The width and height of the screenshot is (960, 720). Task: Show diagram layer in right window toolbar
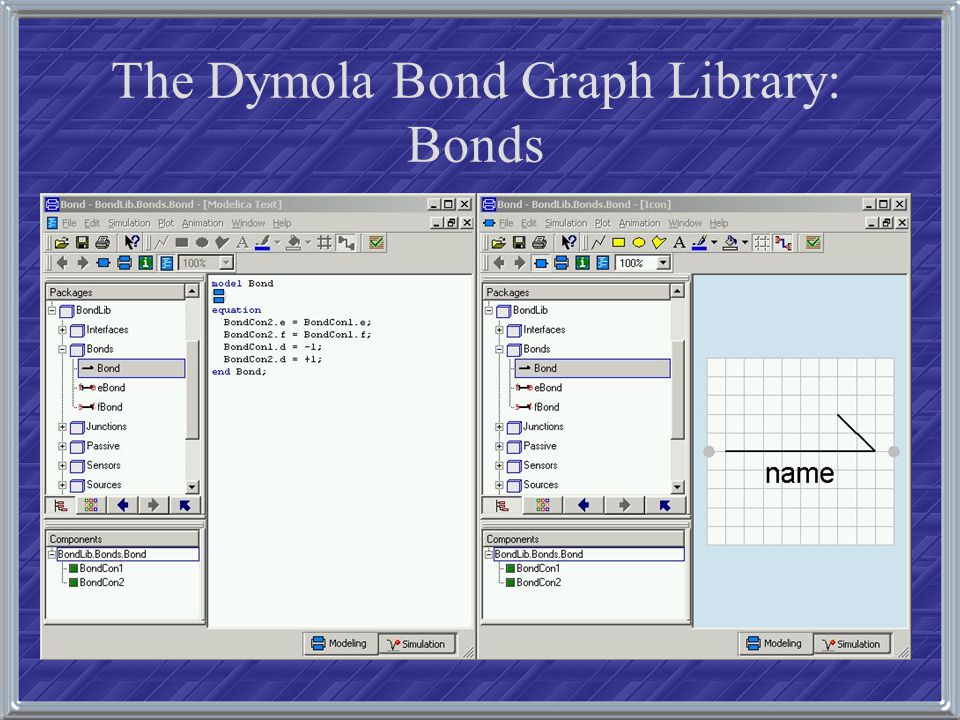(x=561, y=263)
